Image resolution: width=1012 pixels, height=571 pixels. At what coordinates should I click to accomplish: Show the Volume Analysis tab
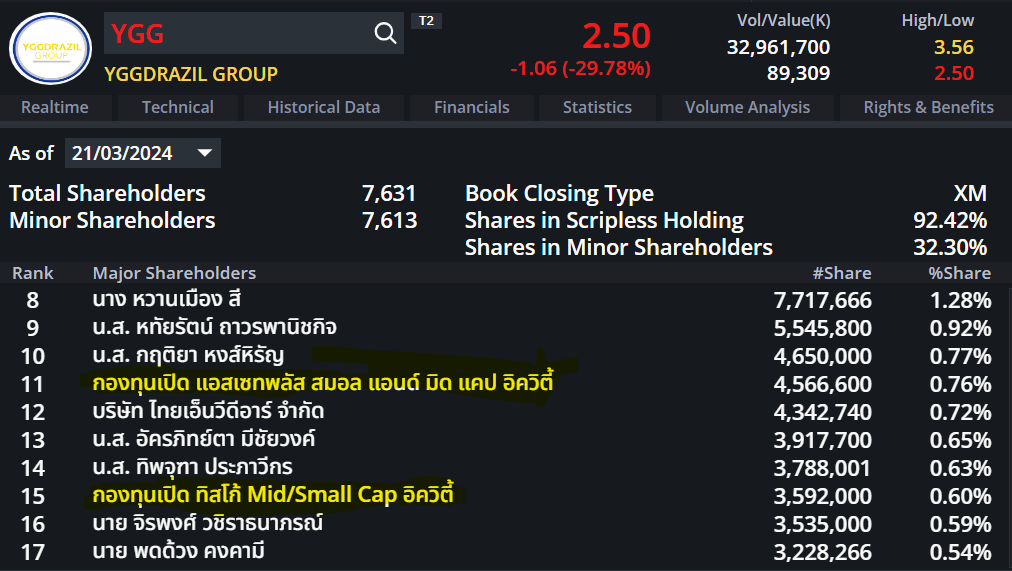coord(747,107)
